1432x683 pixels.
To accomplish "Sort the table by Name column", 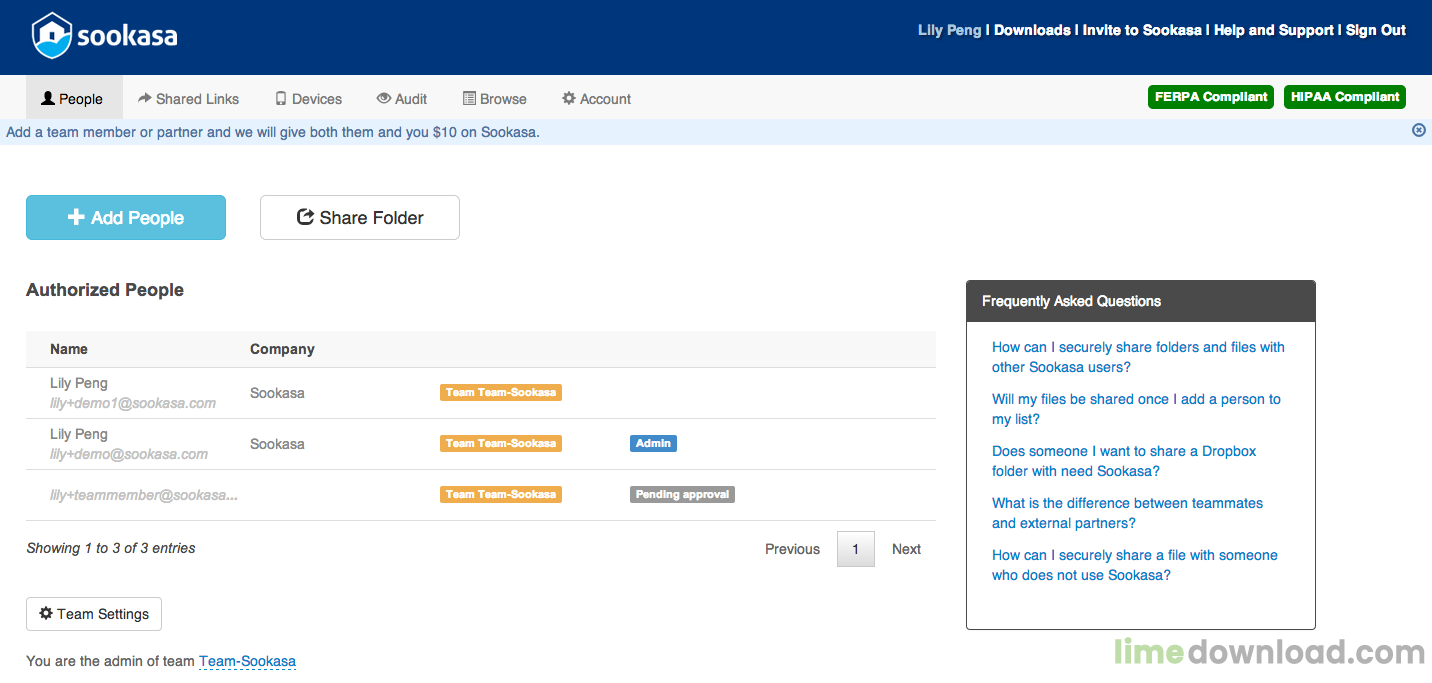I will (x=69, y=349).
